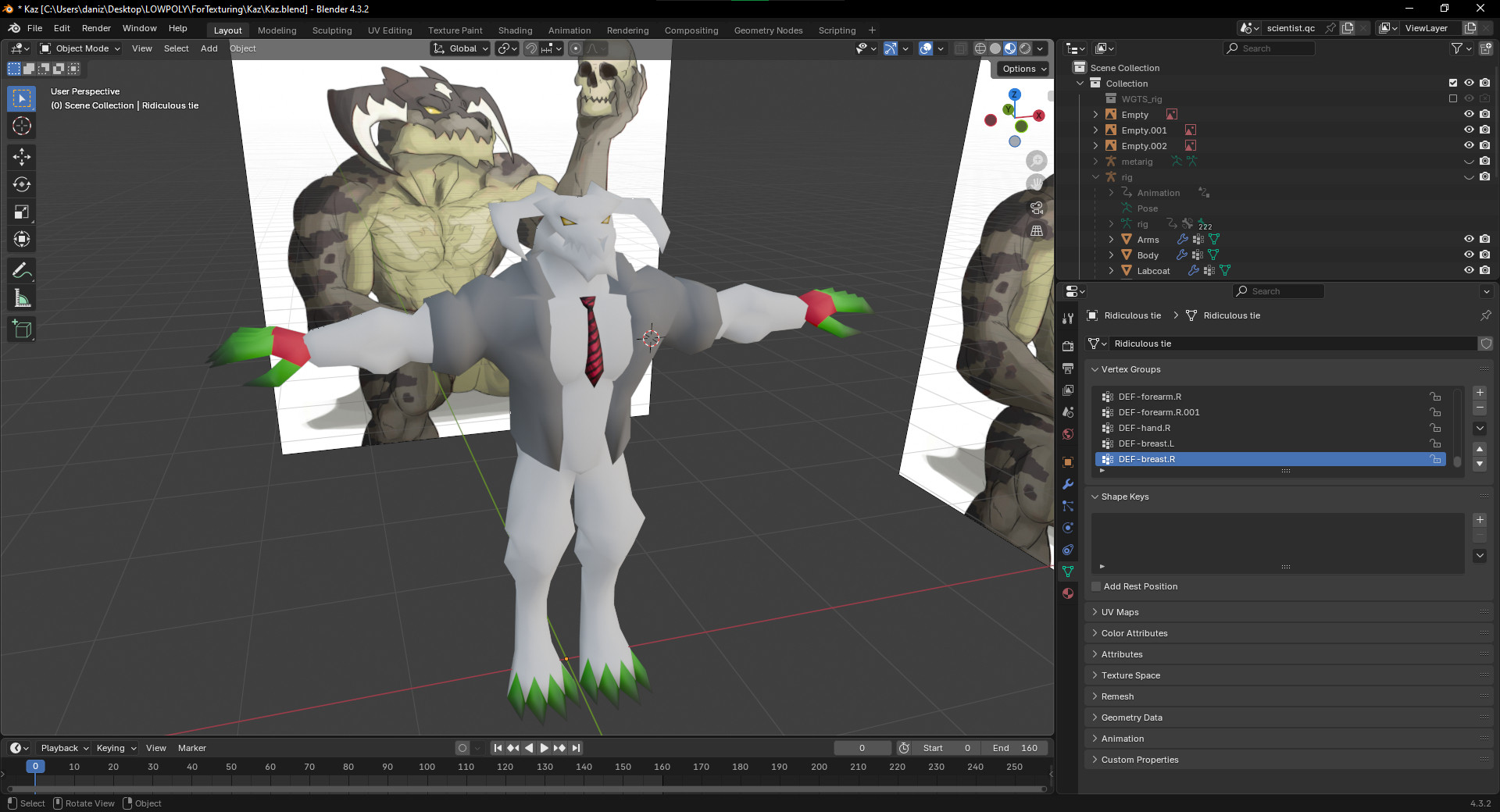This screenshot has width=1500, height=812.
Task: Open the timeline Marker menu
Action: (x=191, y=748)
